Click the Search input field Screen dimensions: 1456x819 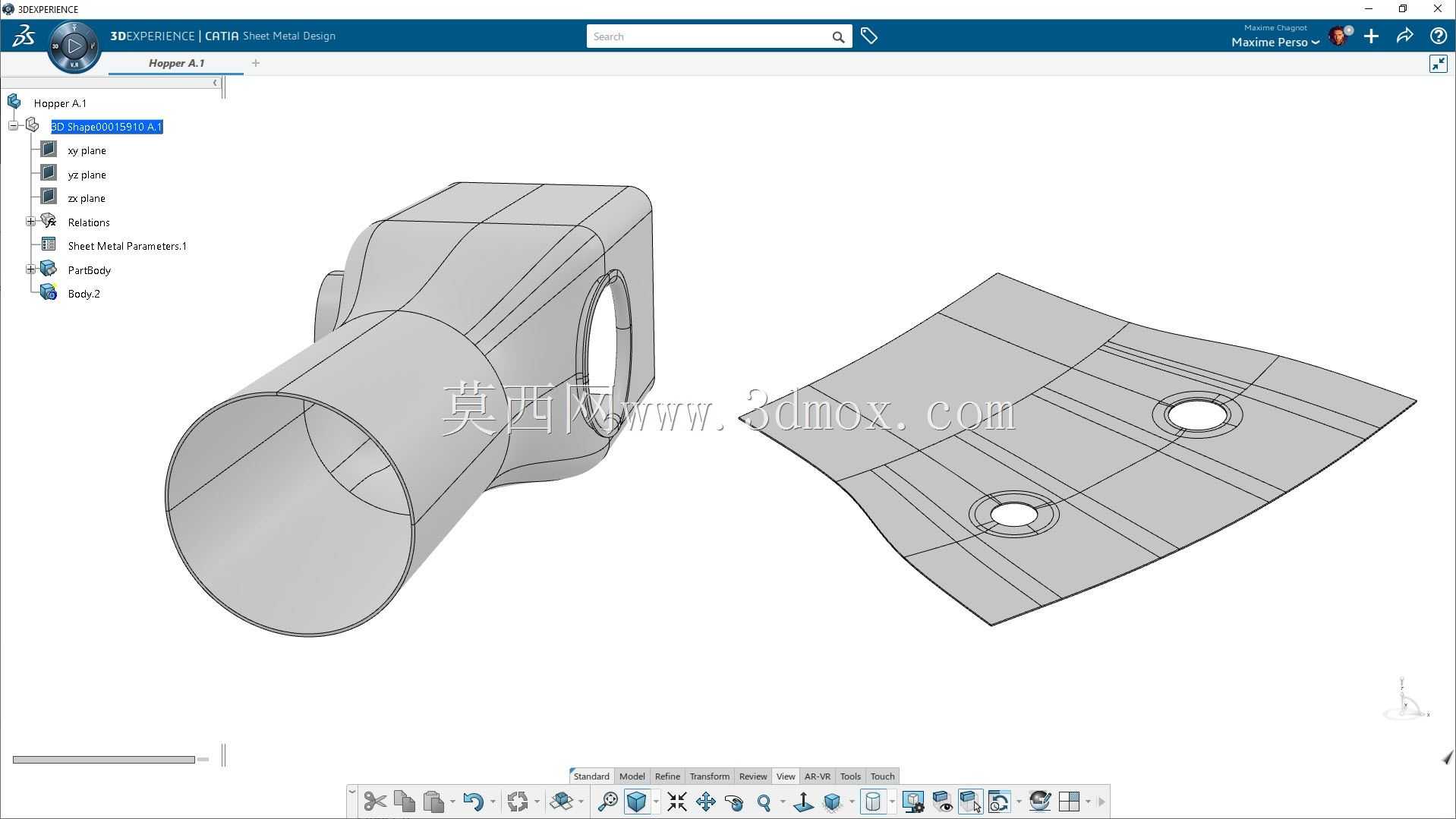point(706,36)
